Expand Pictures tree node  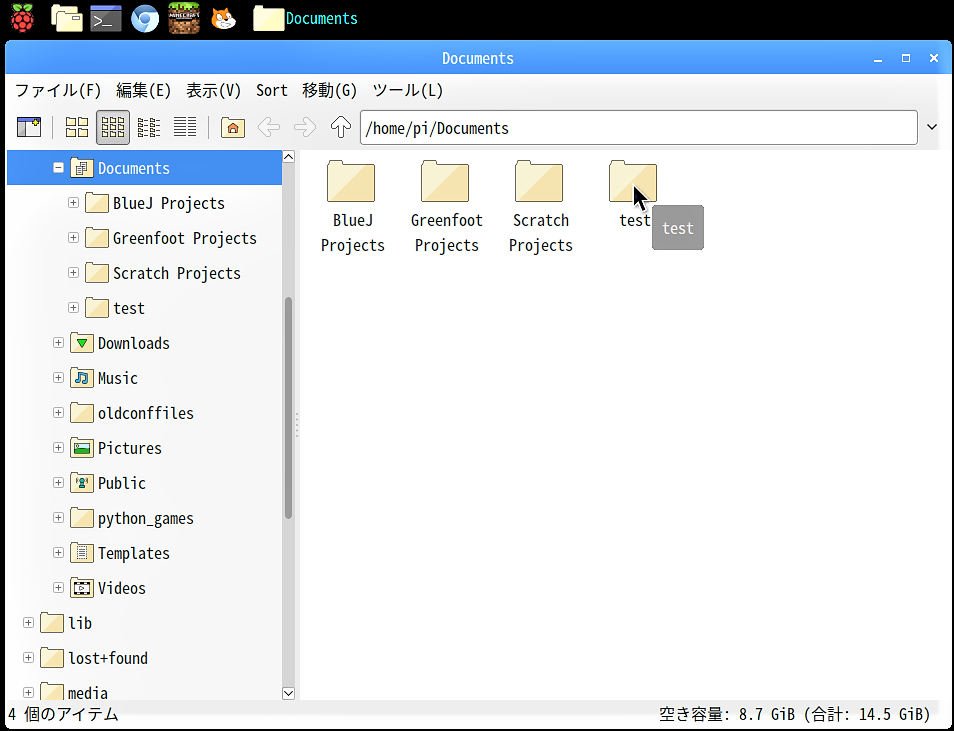pos(58,447)
